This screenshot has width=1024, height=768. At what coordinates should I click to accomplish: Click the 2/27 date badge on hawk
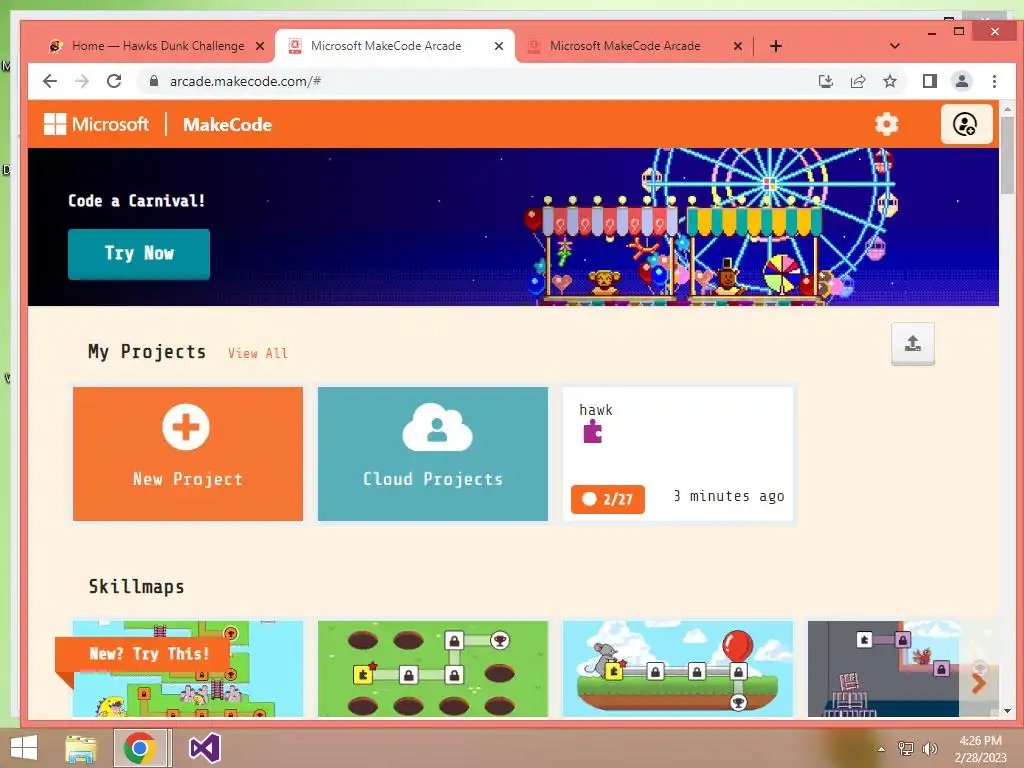click(607, 499)
